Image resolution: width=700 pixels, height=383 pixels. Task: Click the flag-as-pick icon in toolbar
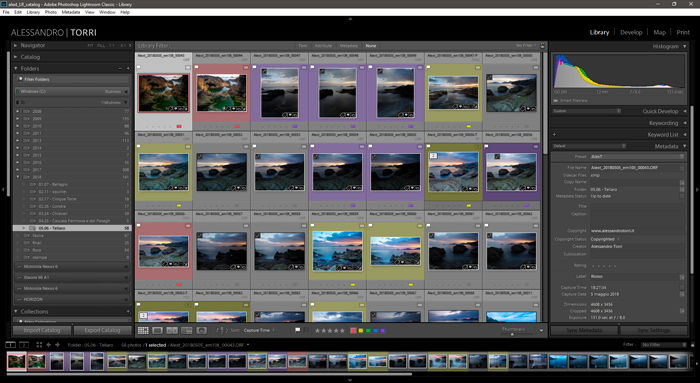[x=298, y=330]
